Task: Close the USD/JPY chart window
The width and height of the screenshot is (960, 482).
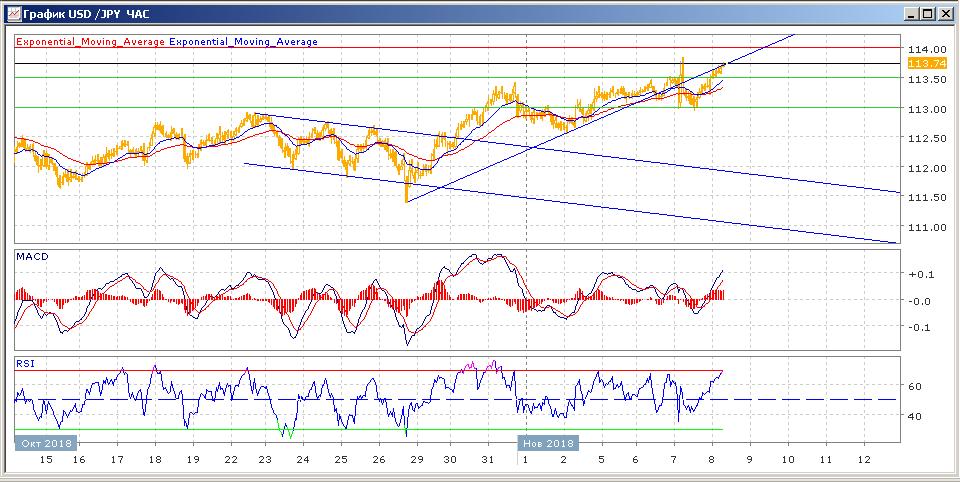Action: coord(944,13)
